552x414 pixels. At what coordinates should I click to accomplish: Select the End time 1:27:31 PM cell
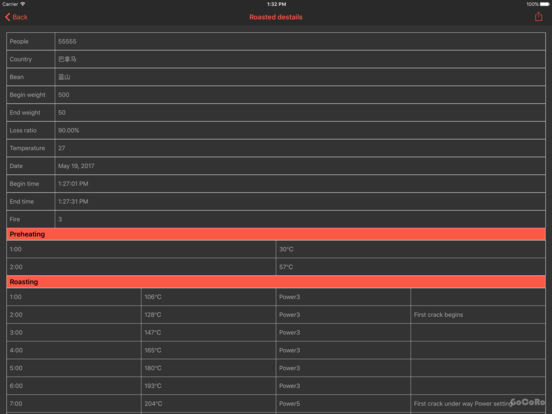[x=300, y=201]
